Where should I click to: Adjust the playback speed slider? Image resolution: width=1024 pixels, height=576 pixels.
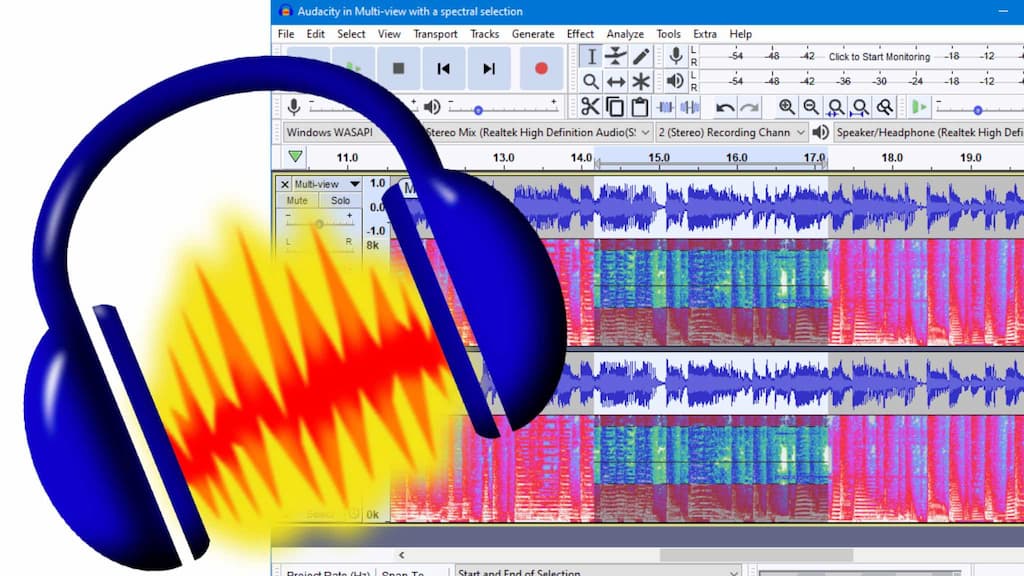(x=978, y=110)
